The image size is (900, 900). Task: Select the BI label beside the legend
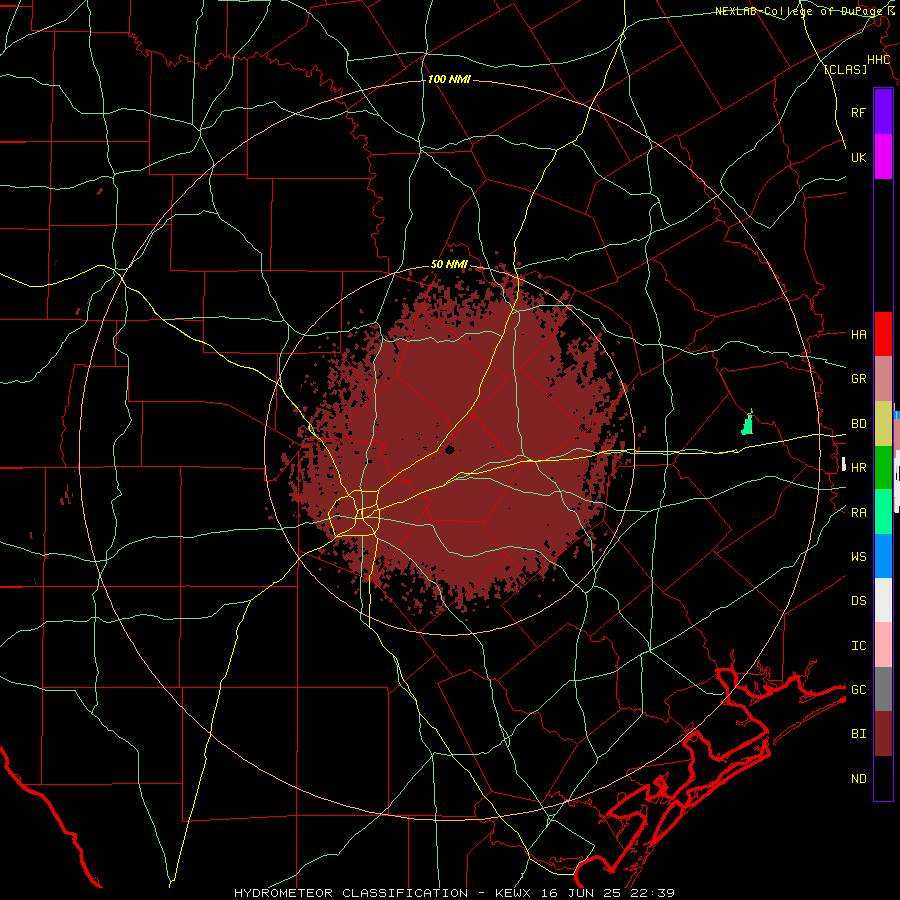click(x=858, y=734)
